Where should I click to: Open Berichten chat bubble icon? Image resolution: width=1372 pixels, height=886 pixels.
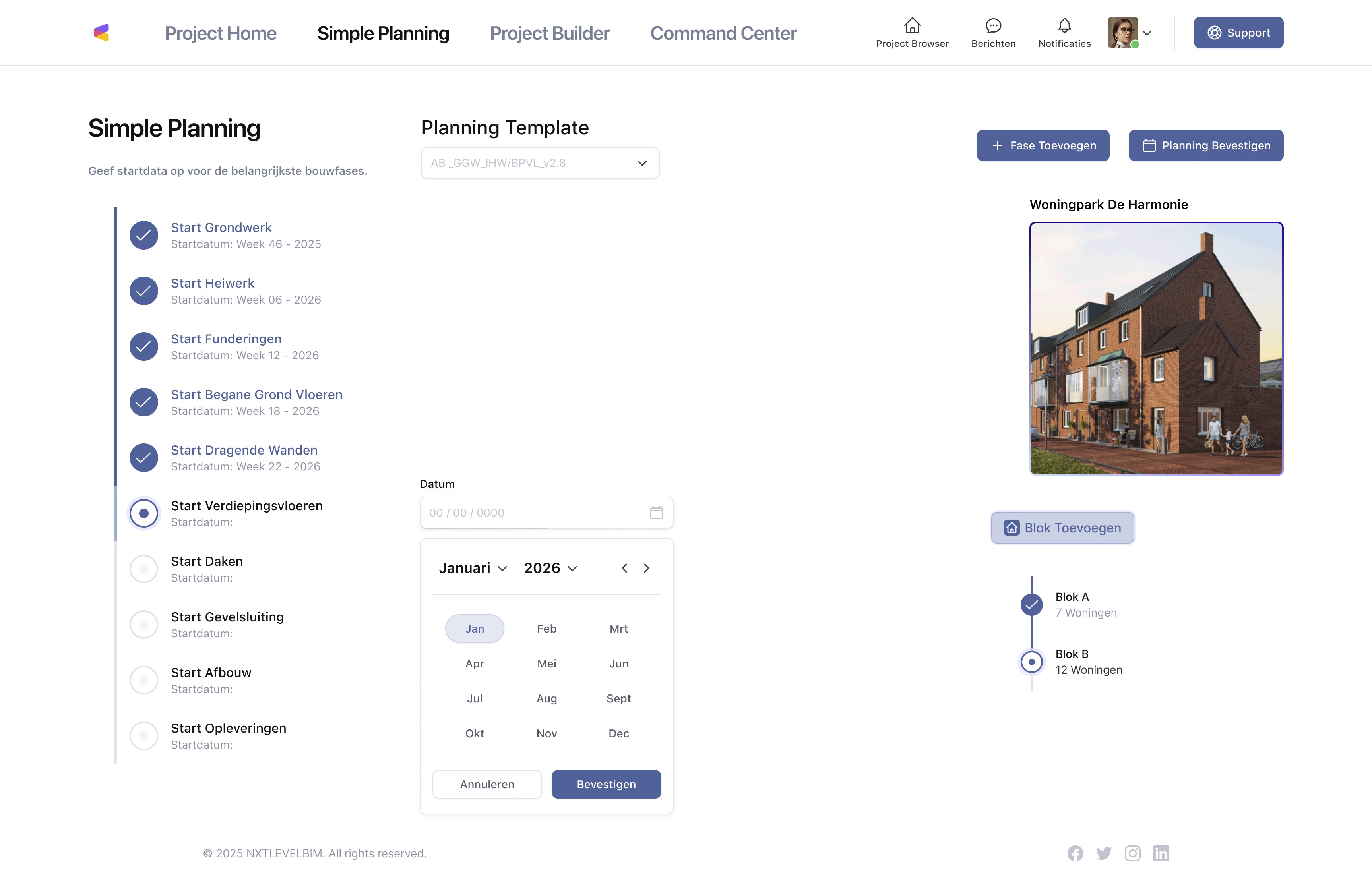[x=993, y=26]
